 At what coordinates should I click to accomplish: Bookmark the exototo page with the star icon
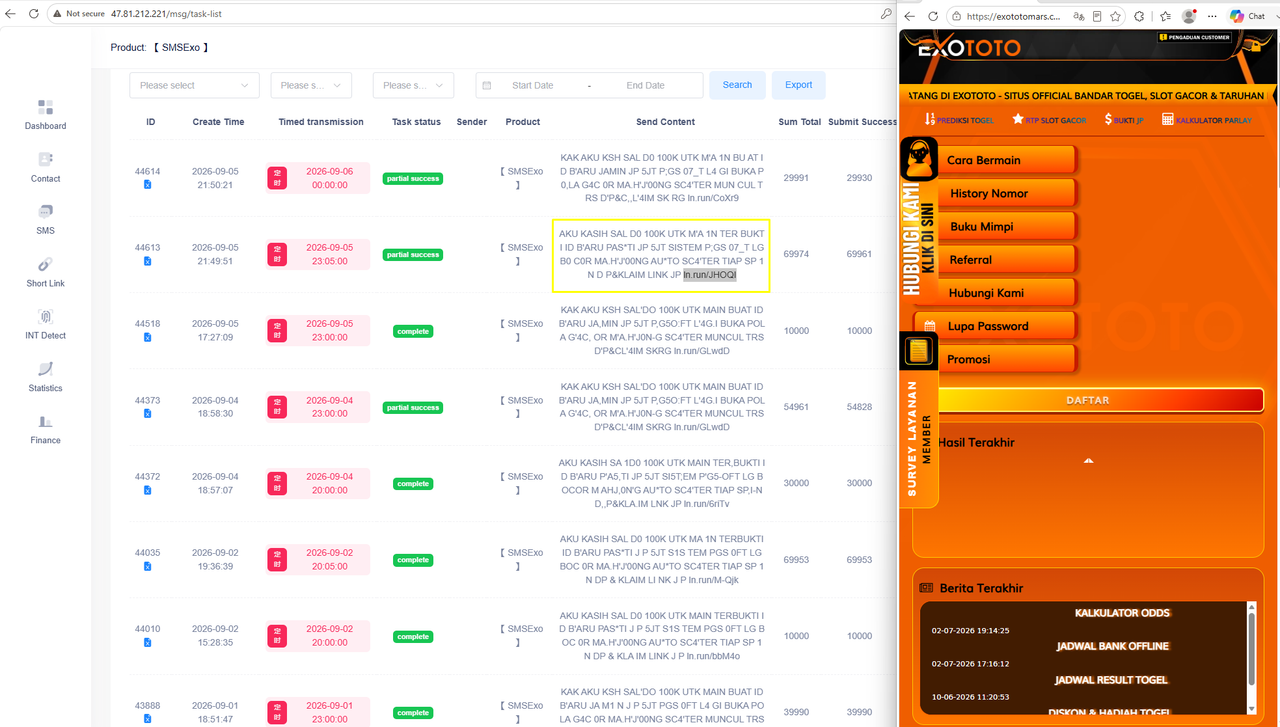pyautogui.click(x=1114, y=16)
